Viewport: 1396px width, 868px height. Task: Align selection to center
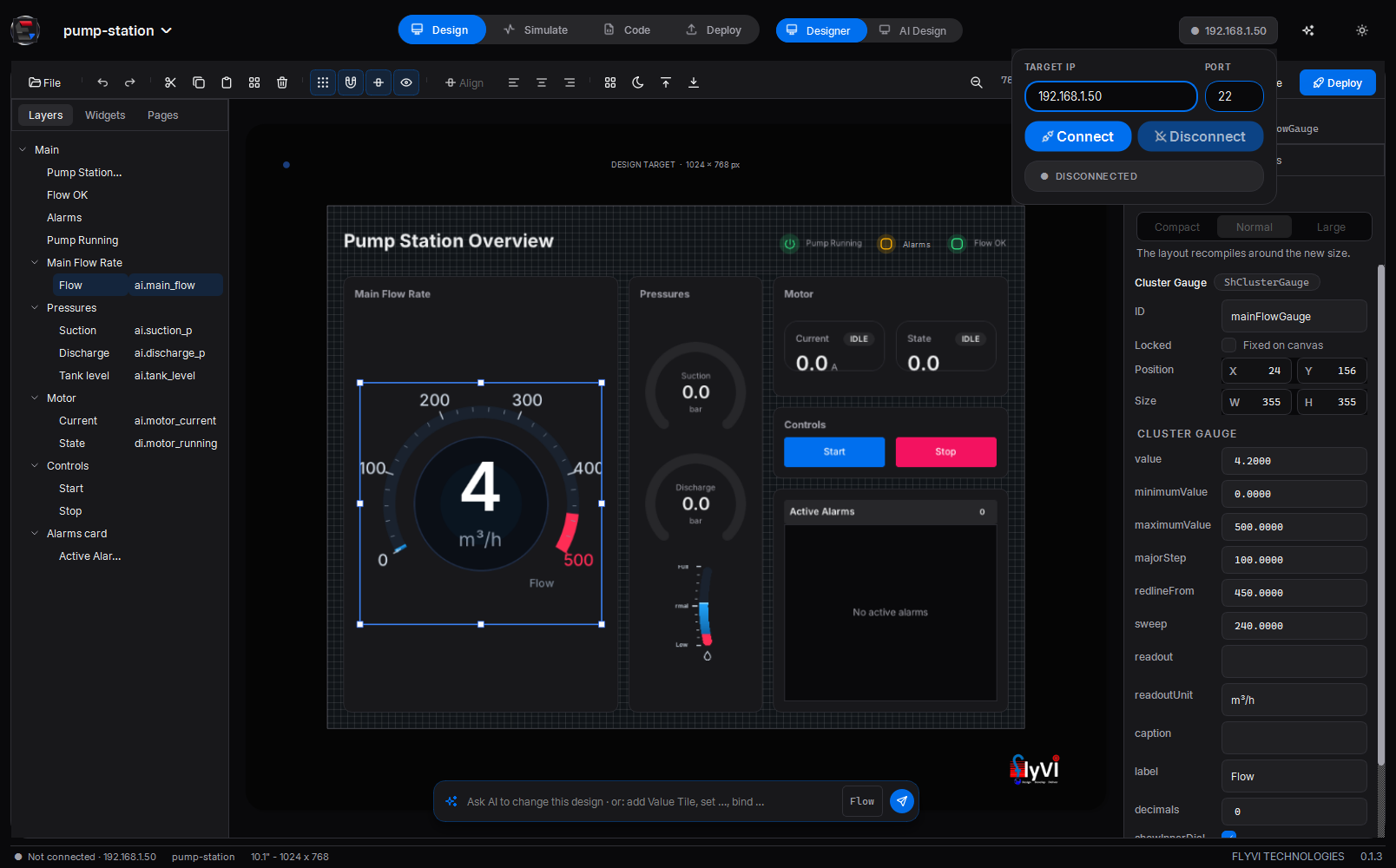coord(542,82)
